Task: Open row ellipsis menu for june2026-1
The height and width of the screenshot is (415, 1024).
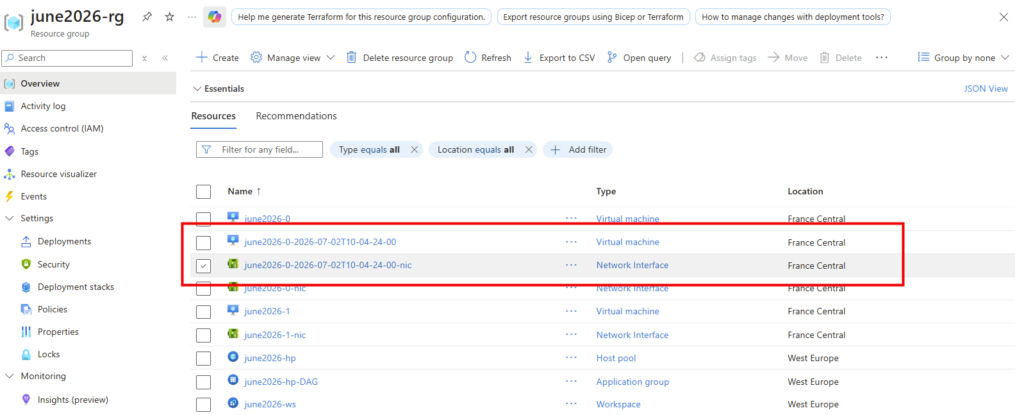Action: click(x=571, y=312)
